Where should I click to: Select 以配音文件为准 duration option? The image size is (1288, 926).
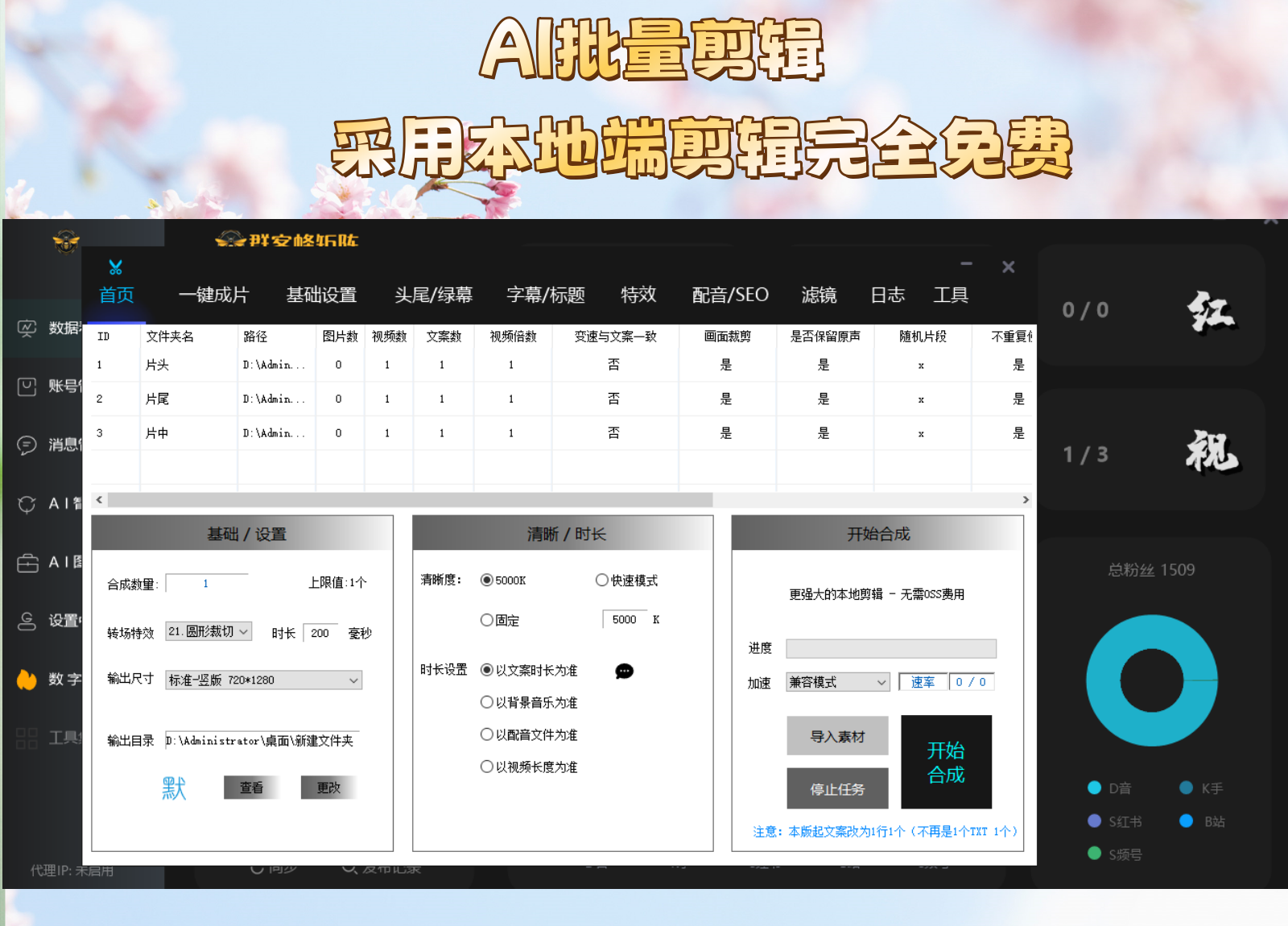pyautogui.click(x=486, y=734)
